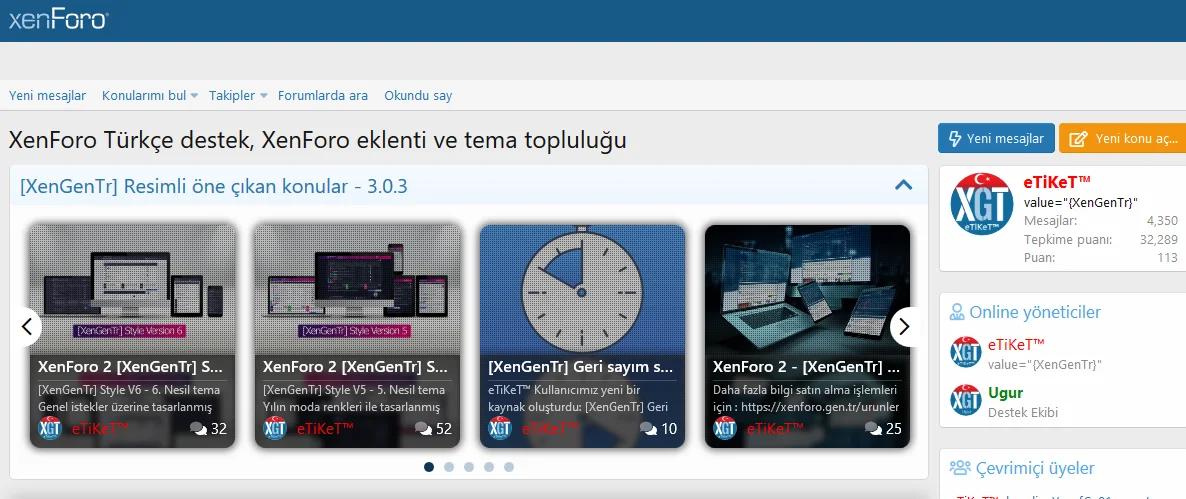Screen dimensions: 1186x499
Task: Click eTiKeT avatar under Online yöneticiler
Action: pyautogui.click(x=966, y=353)
